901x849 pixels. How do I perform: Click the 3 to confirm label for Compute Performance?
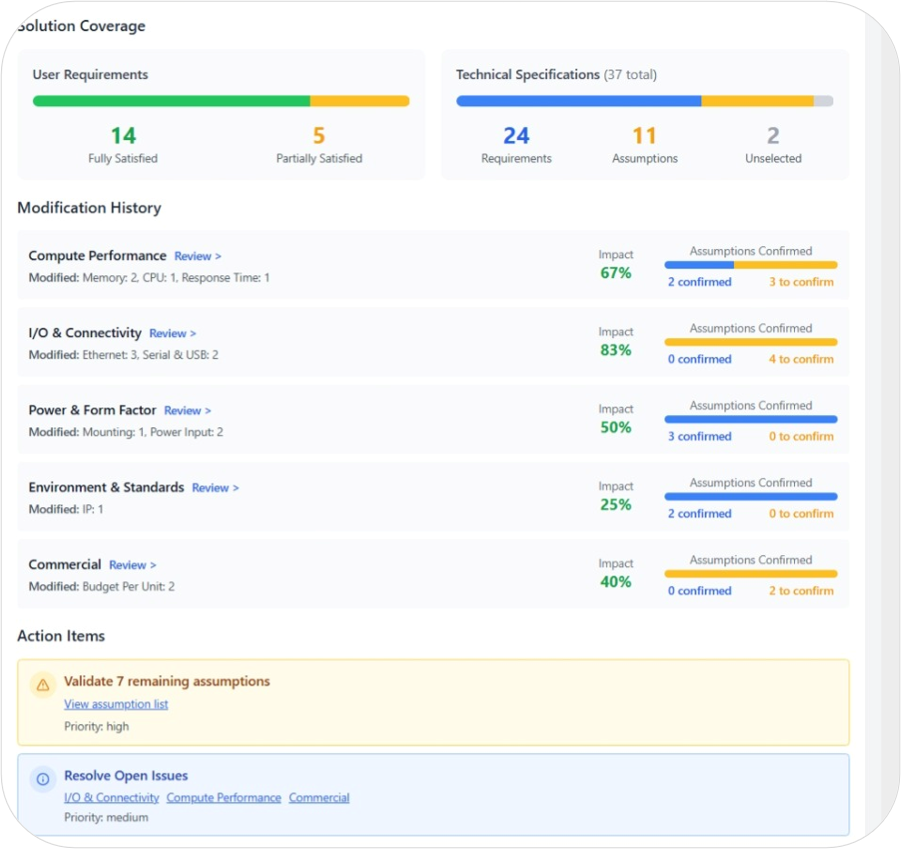click(x=800, y=282)
